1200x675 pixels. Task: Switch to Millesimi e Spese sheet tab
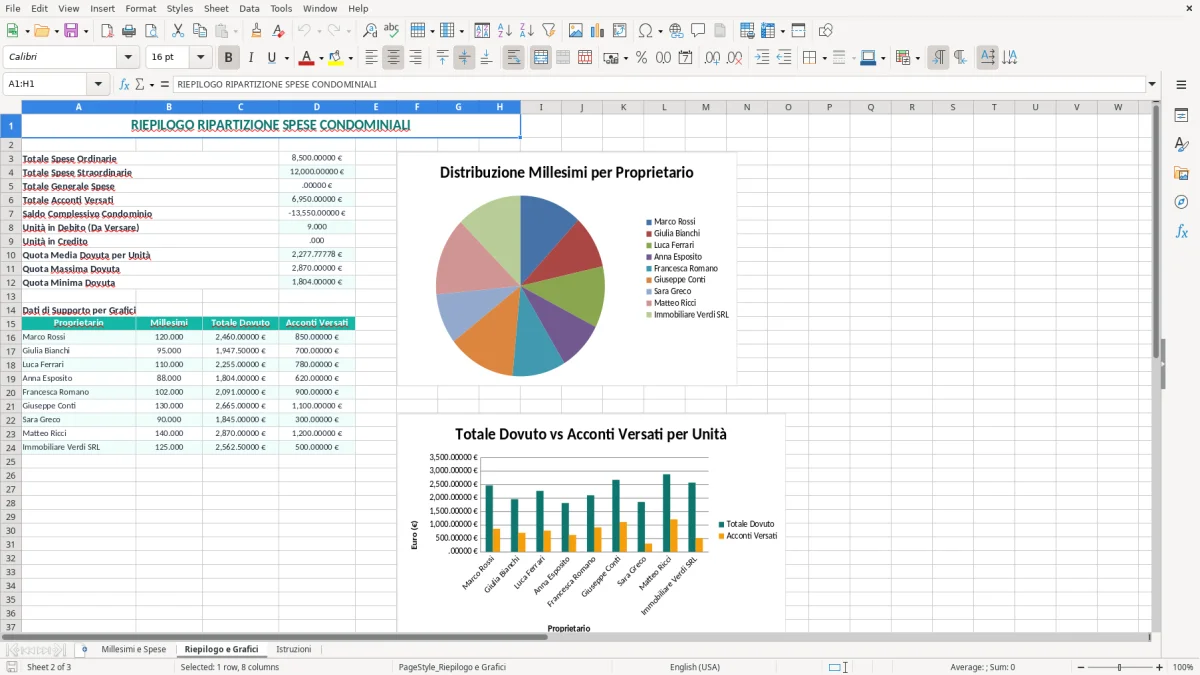pos(134,650)
